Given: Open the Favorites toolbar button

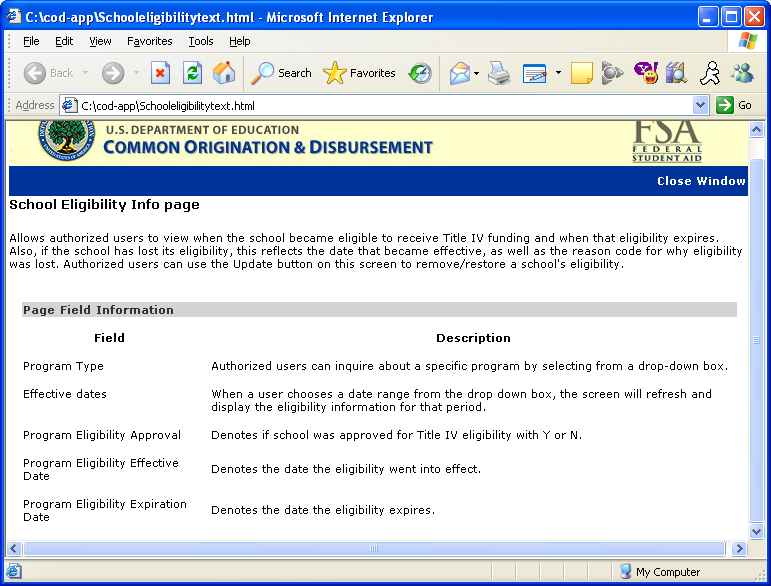Looking at the screenshot, I should pyautogui.click(x=360, y=73).
